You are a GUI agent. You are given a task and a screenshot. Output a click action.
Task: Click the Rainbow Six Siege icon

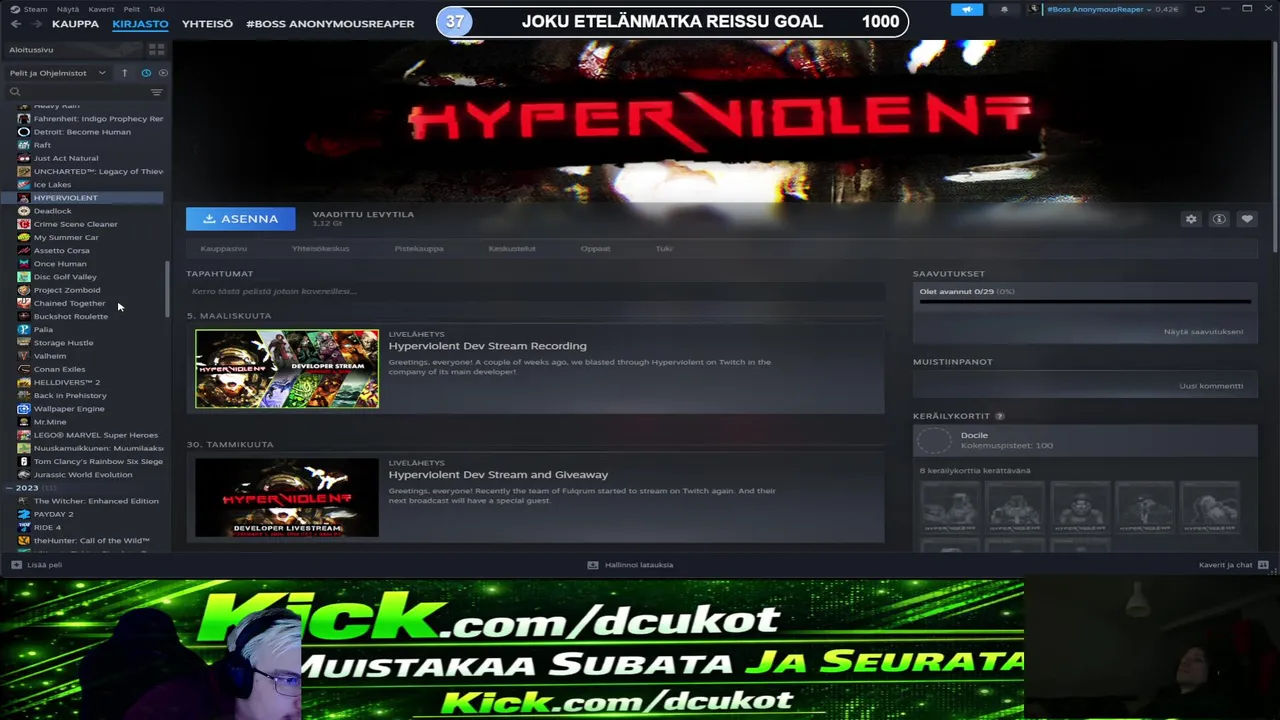click(24, 461)
